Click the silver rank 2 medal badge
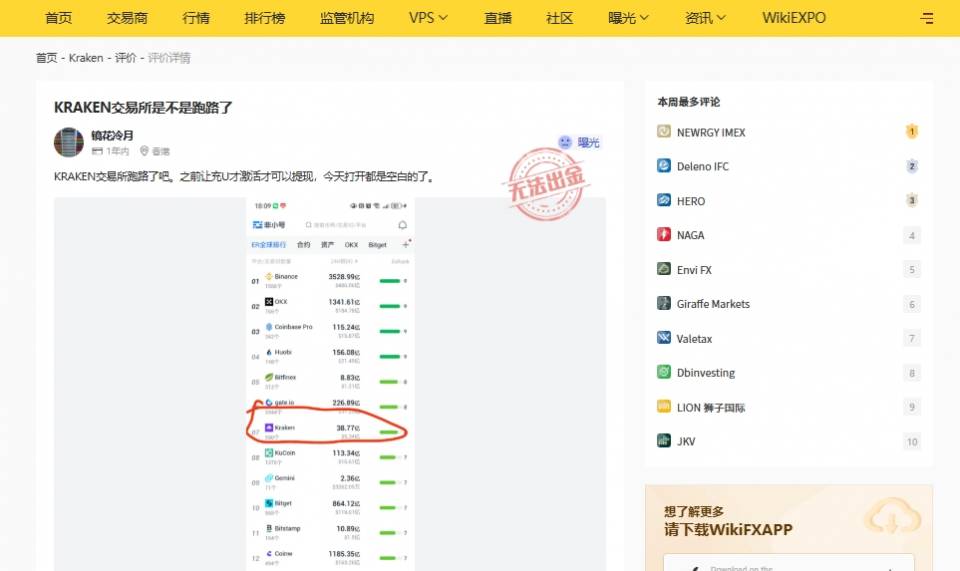This screenshot has height=571, width=960. (912, 166)
